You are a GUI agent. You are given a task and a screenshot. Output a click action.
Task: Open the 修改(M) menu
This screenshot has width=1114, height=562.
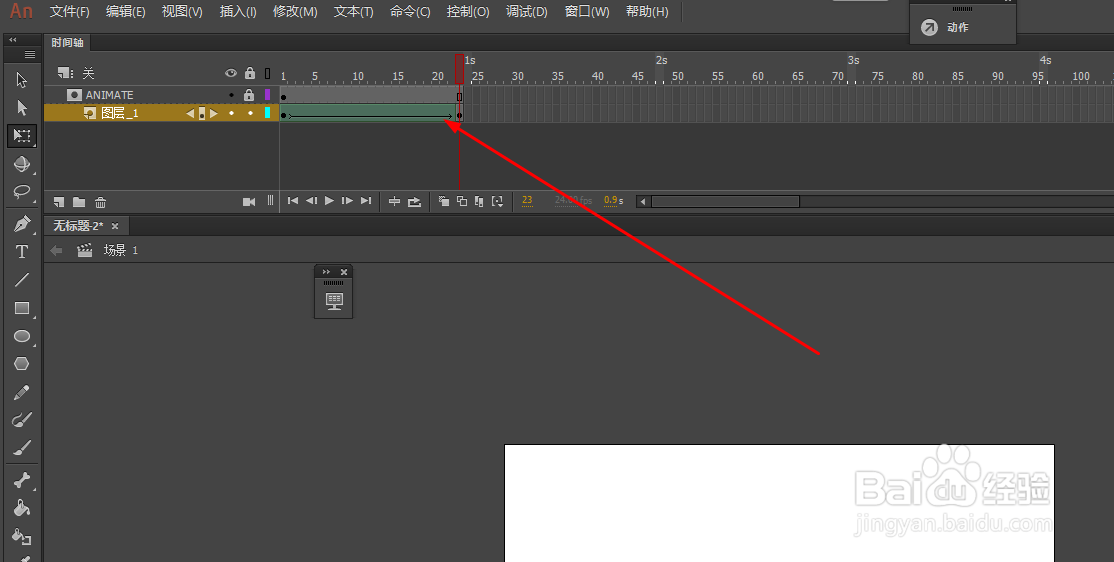point(295,11)
